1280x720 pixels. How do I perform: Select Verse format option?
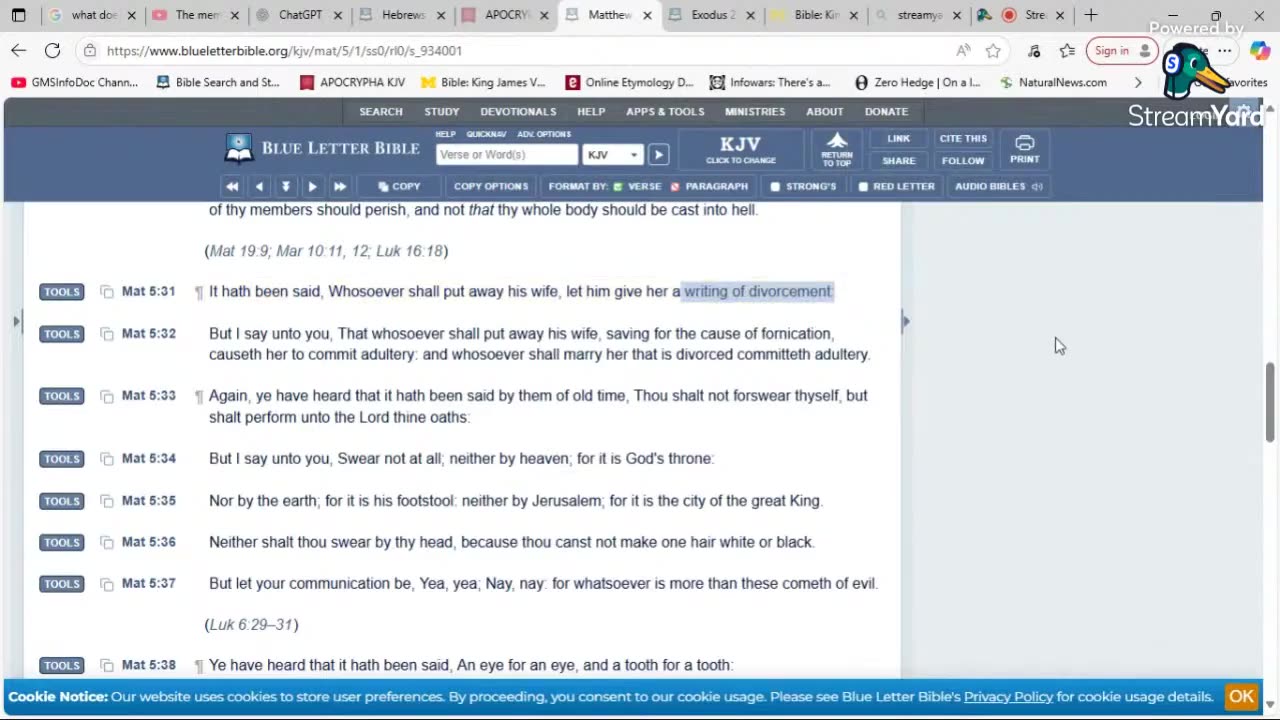(637, 186)
